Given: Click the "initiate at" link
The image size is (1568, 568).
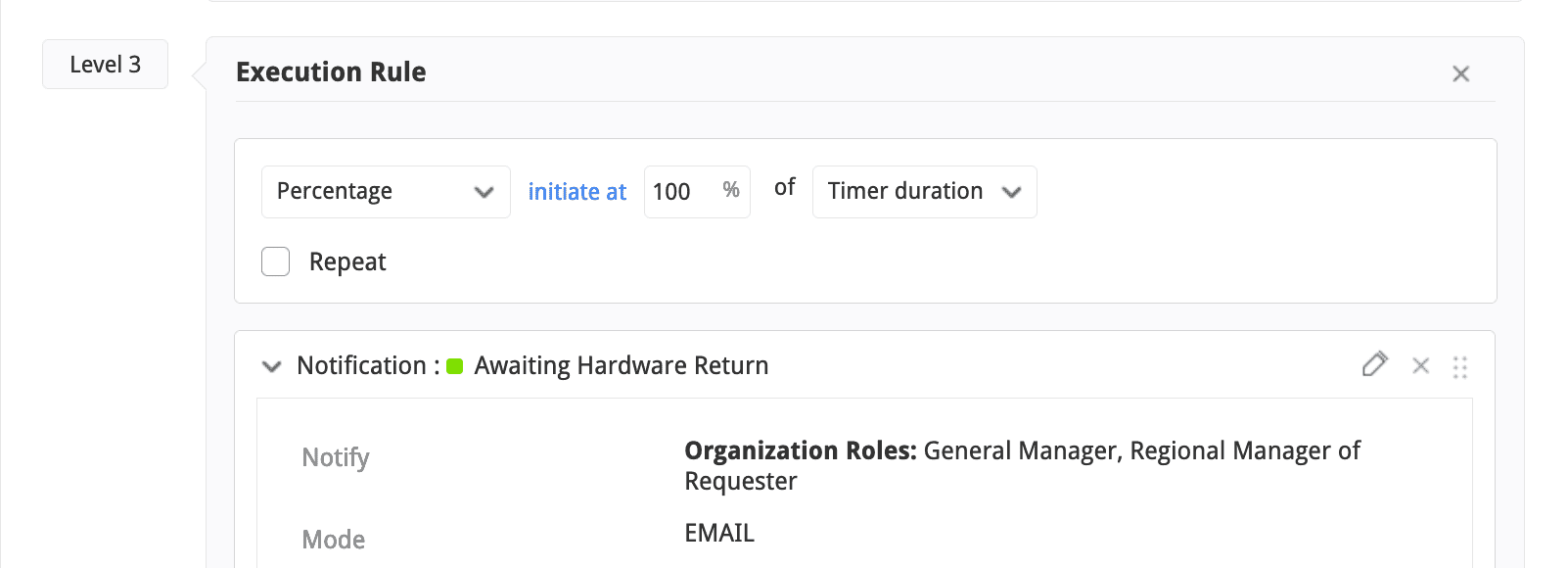Looking at the screenshot, I should [577, 192].
